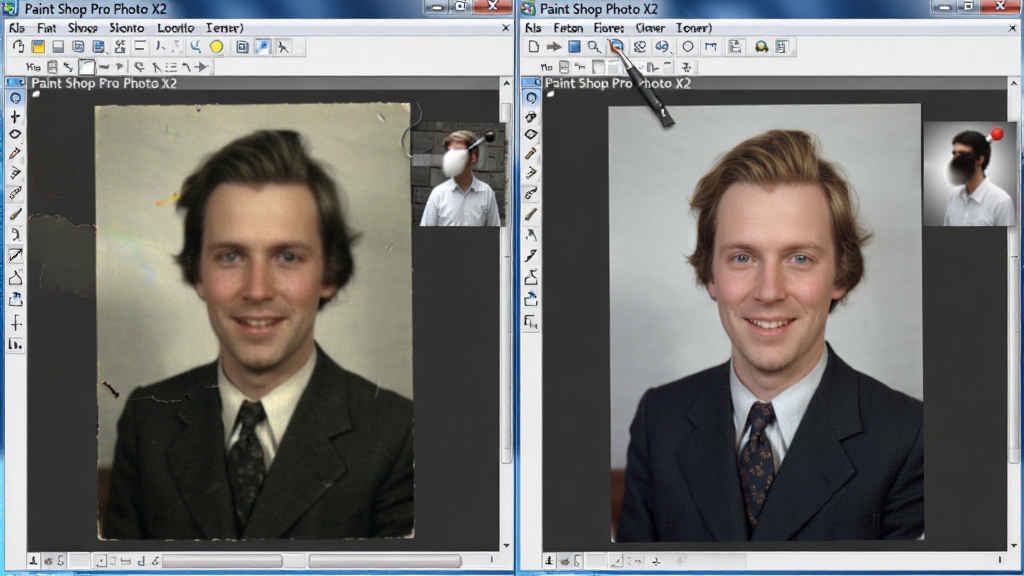Click the dark-masked face preview thumbnail in right window
This screenshot has width=1024, height=576.
[970, 174]
